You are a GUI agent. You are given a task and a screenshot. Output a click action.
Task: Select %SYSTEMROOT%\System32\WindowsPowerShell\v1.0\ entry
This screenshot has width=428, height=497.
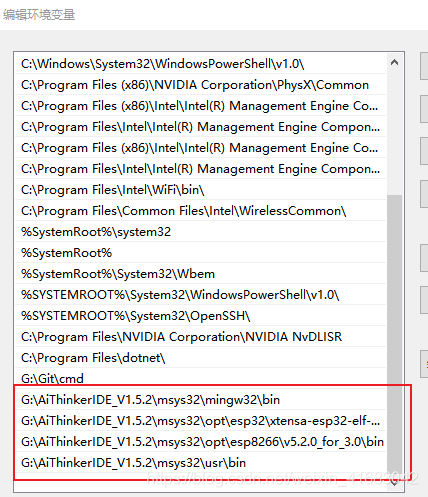(201, 295)
